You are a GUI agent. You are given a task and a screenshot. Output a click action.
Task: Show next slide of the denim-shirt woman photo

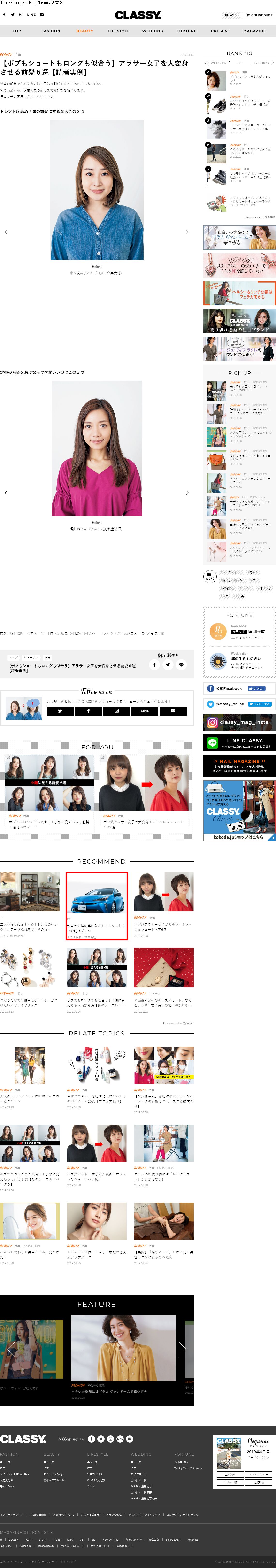tap(187, 232)
